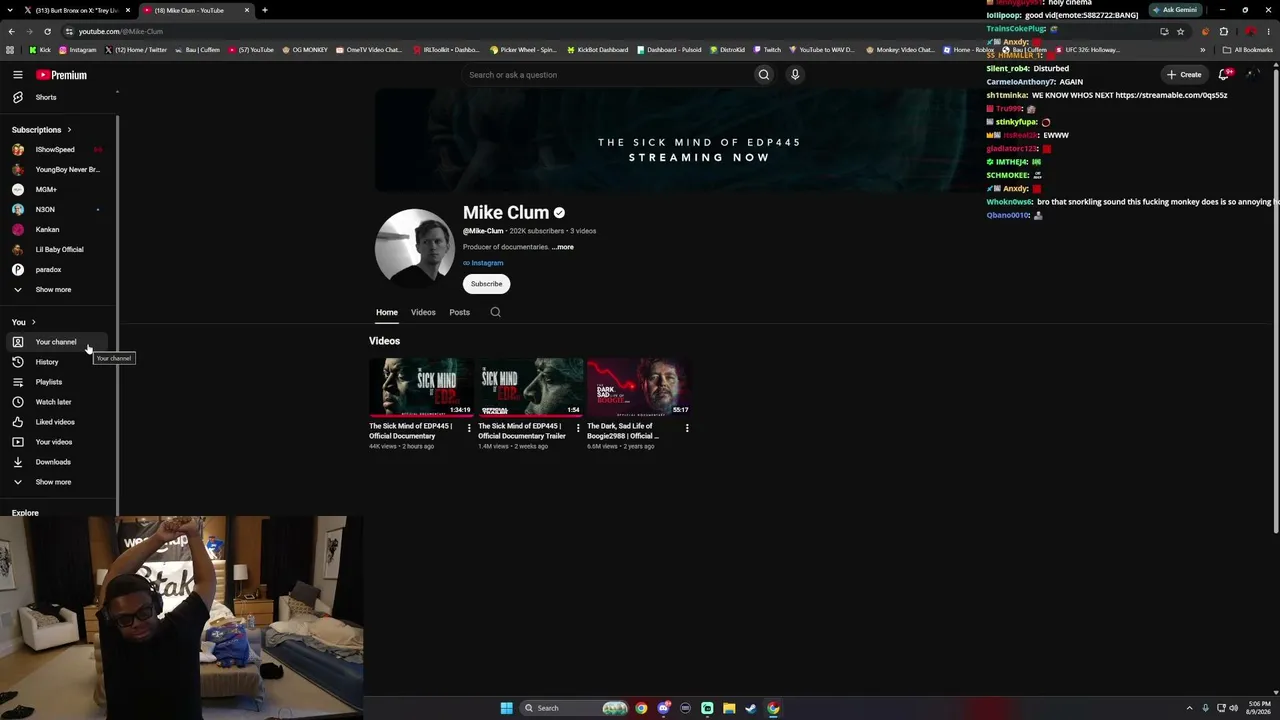The height and width of the screenshot is (720, 1280).
Task: Open the taskbar clock and date
Action: [1258, 708]
